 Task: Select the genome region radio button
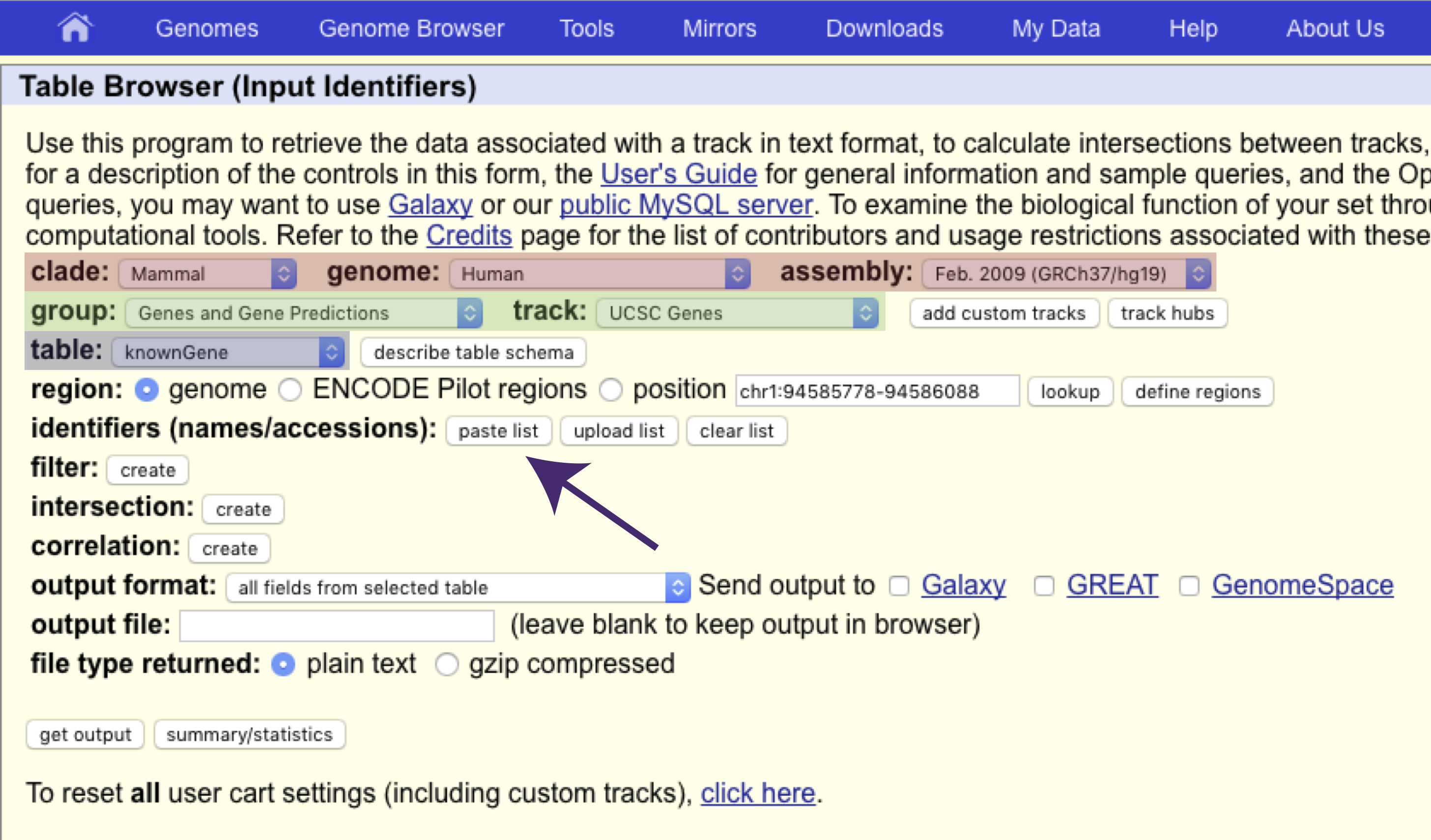pyautogui.click(x=146, y=391)
